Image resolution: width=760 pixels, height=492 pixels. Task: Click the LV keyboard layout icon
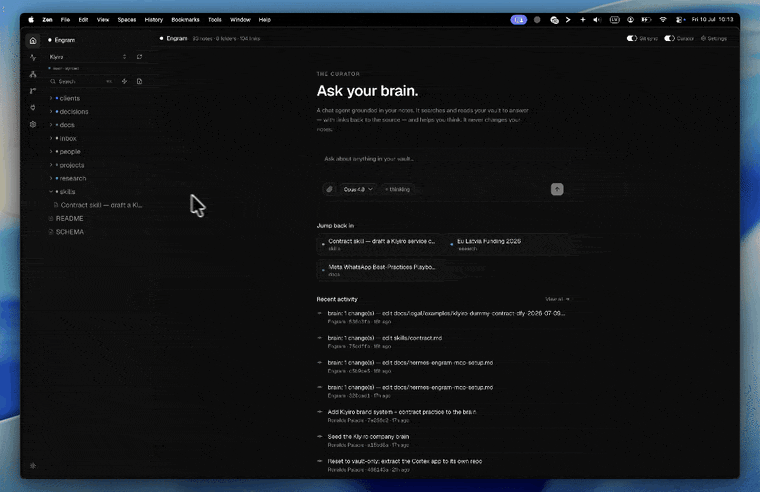coord(615,20)
